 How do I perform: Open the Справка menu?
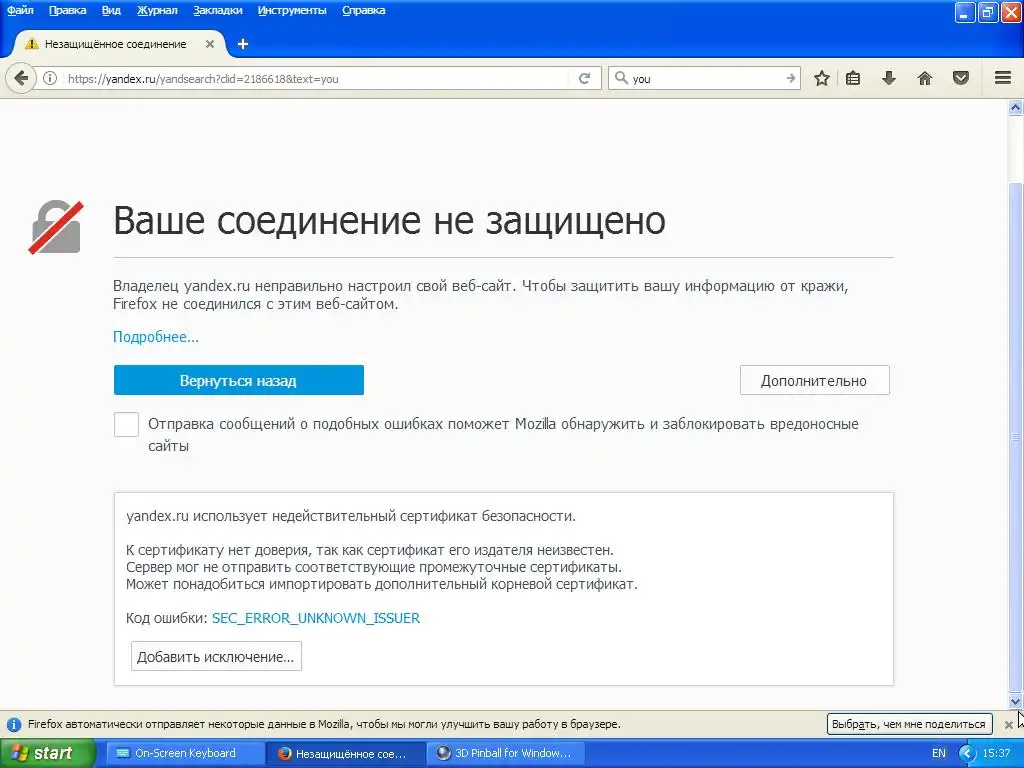tap(364, 10)
